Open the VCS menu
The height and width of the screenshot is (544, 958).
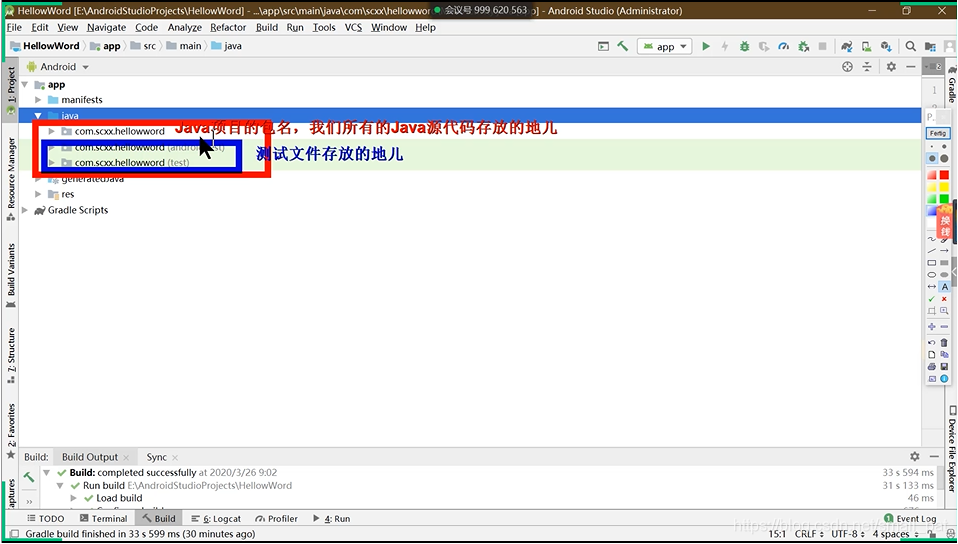point(353,28)
